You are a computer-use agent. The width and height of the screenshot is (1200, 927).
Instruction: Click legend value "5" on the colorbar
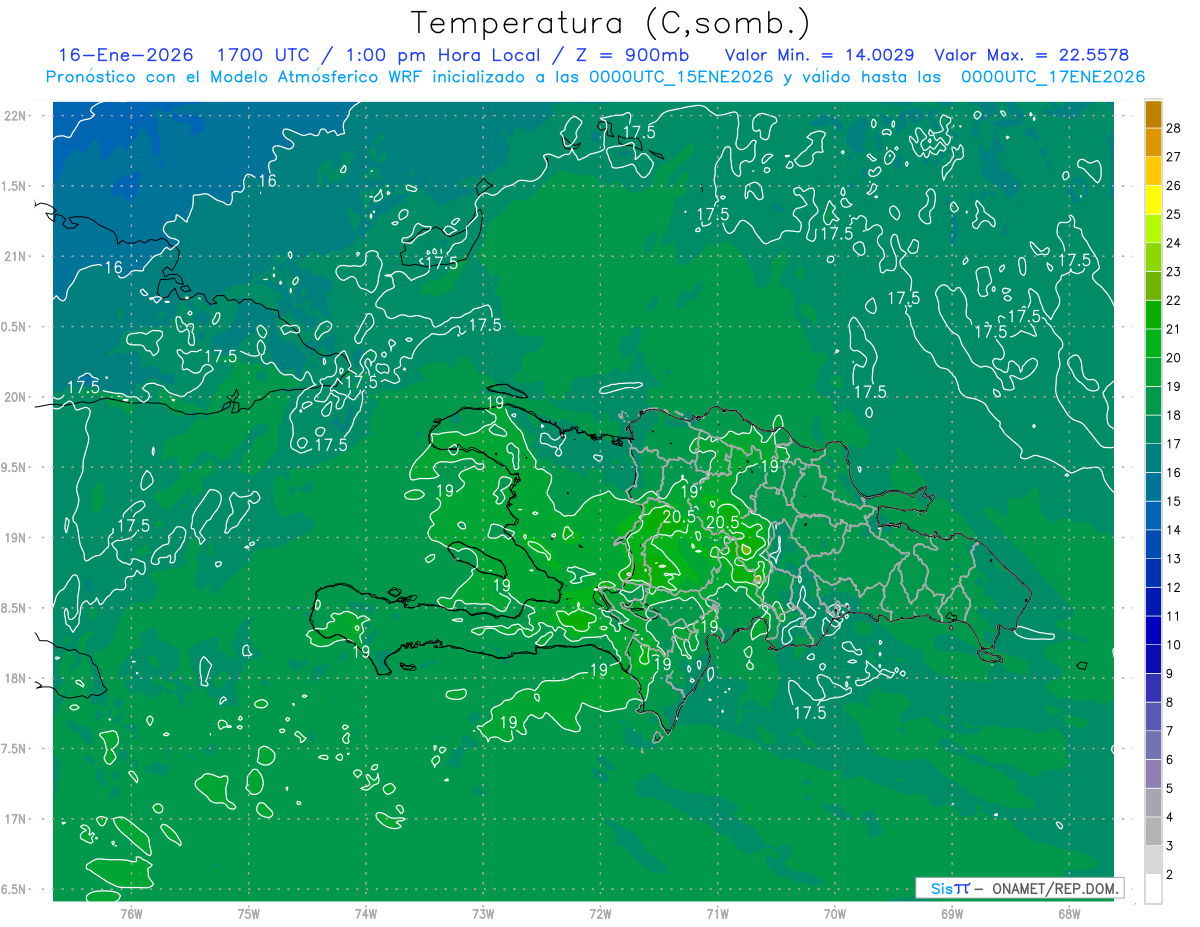[x=1170, y=789]
